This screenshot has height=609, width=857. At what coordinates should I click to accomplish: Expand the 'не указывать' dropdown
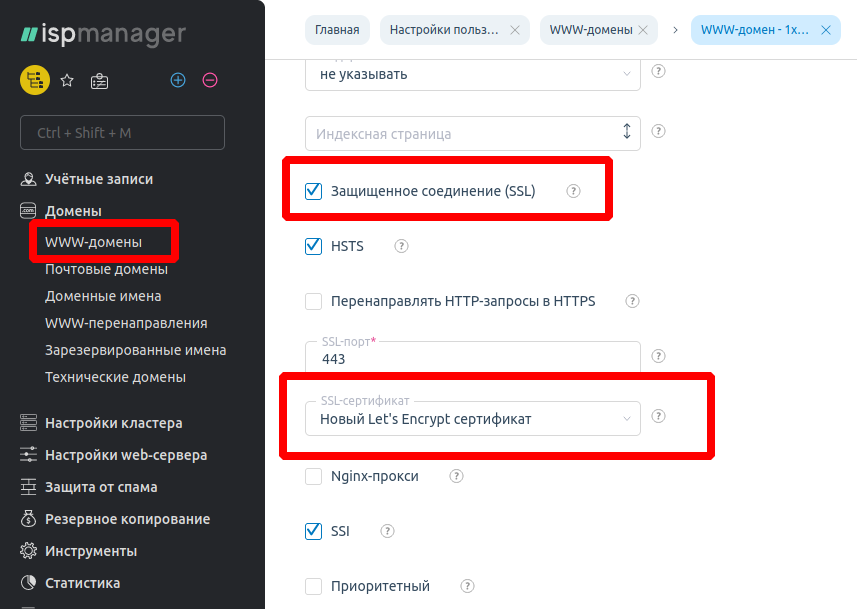pos(472,73)
